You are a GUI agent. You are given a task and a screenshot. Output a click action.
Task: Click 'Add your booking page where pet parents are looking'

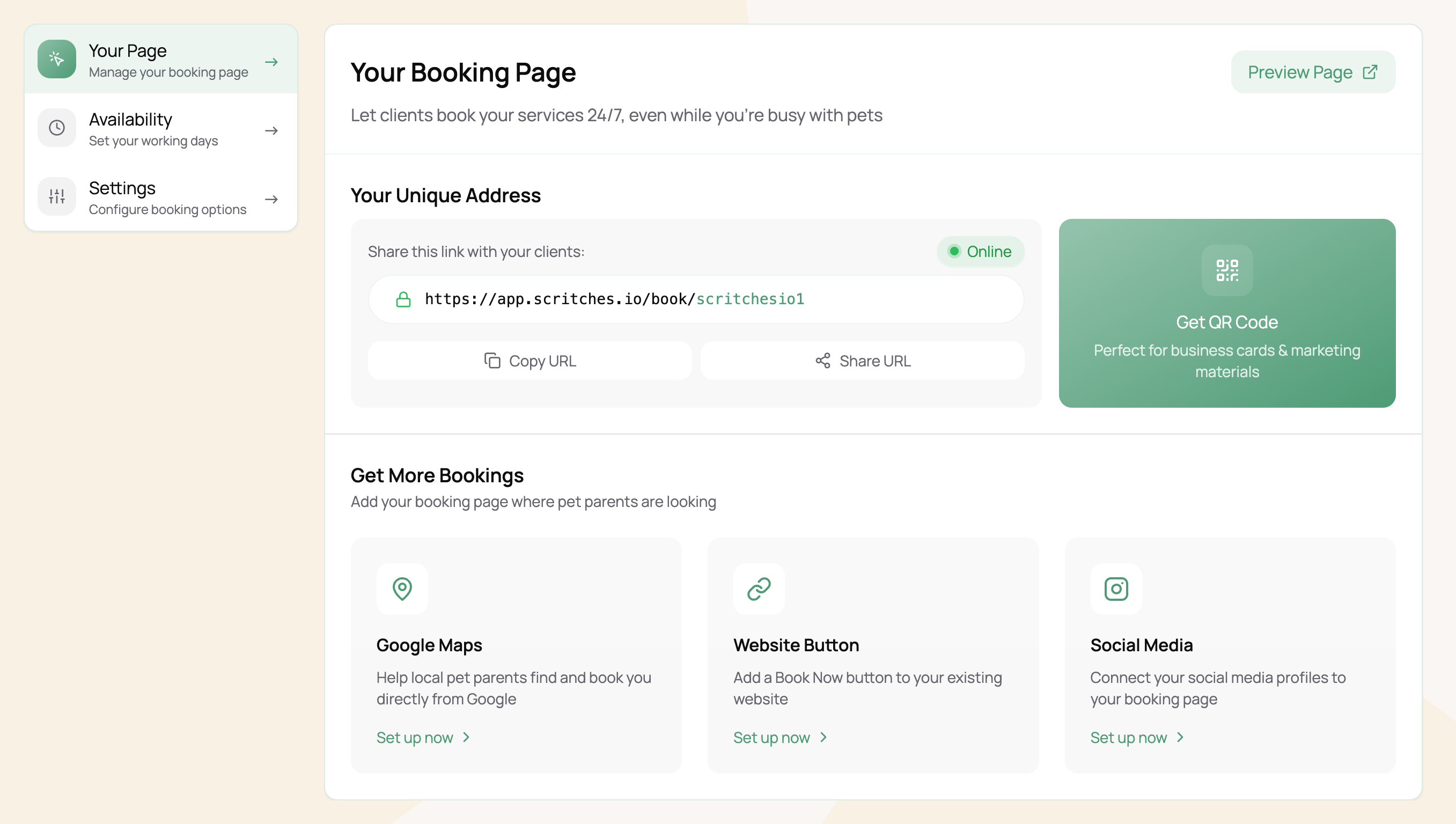click(x=533, y=502)
